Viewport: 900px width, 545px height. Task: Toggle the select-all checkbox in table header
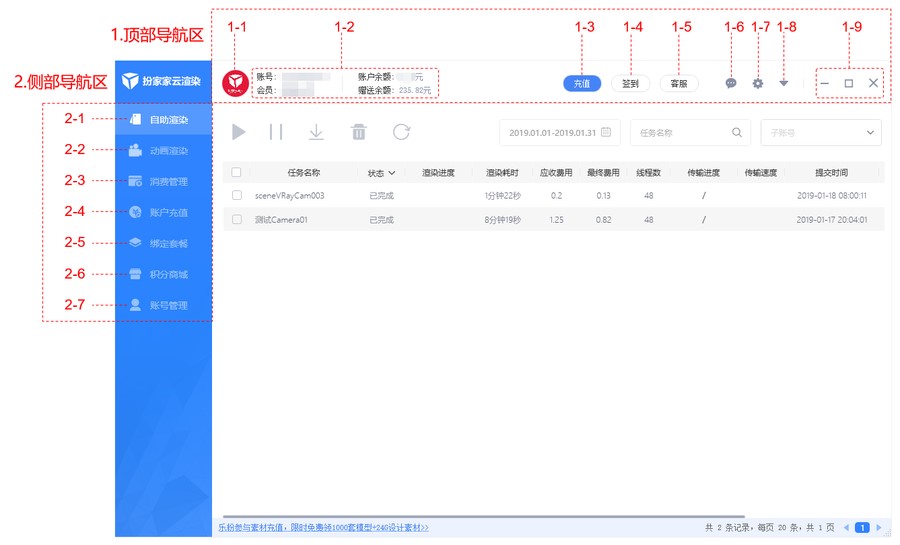click(x=237, y=173)
